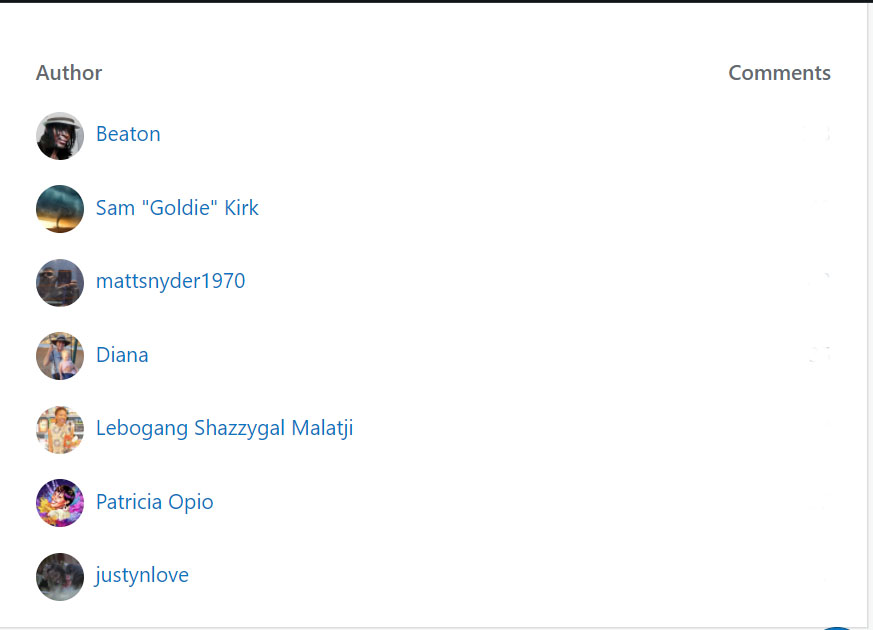Viewport: 873px width, 630px height.
Task: Click the Author column header
Action: click(69, 73)
